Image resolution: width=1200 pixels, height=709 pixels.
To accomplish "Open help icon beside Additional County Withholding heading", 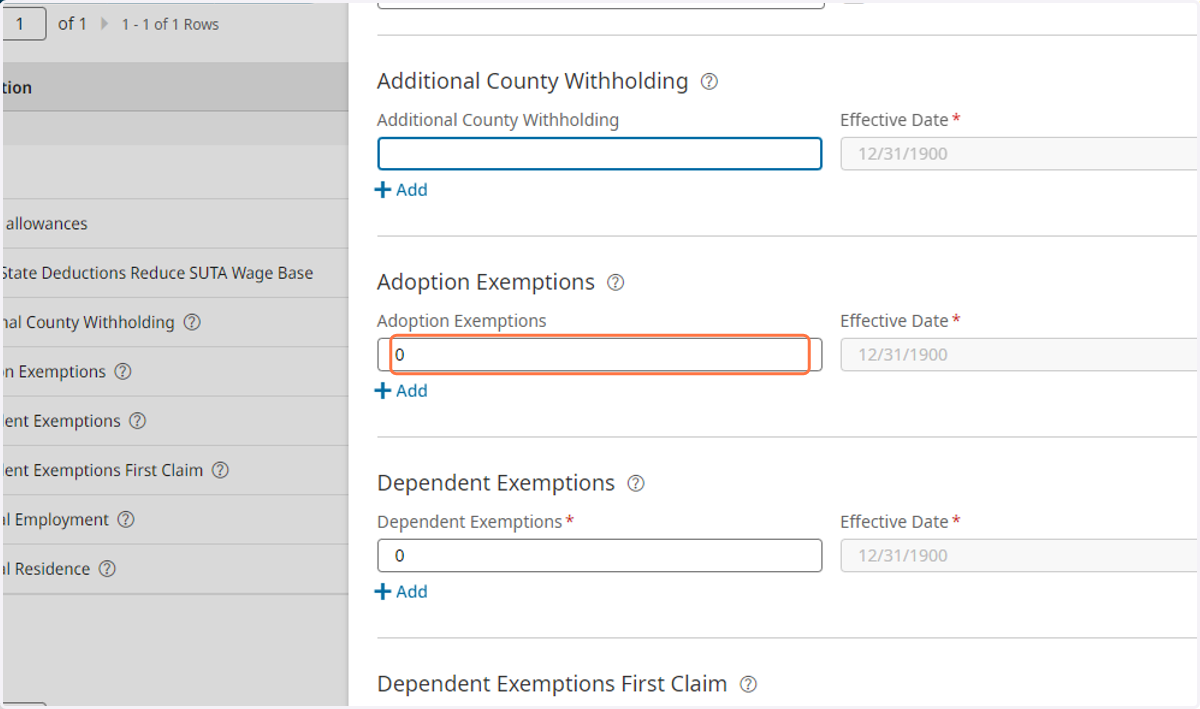I will pyautogui.click(x=709, y=82).
